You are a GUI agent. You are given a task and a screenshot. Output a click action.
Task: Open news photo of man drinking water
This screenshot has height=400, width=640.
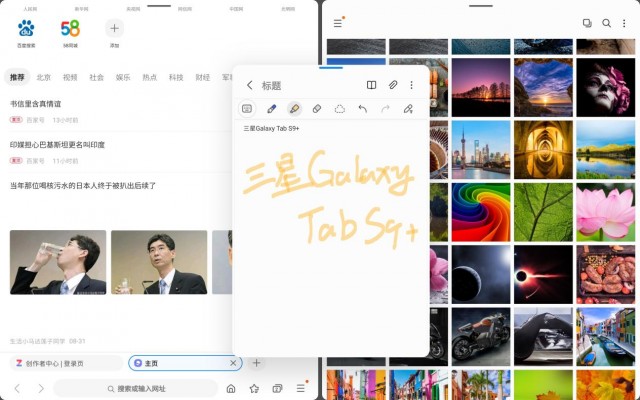pos(58,262)
